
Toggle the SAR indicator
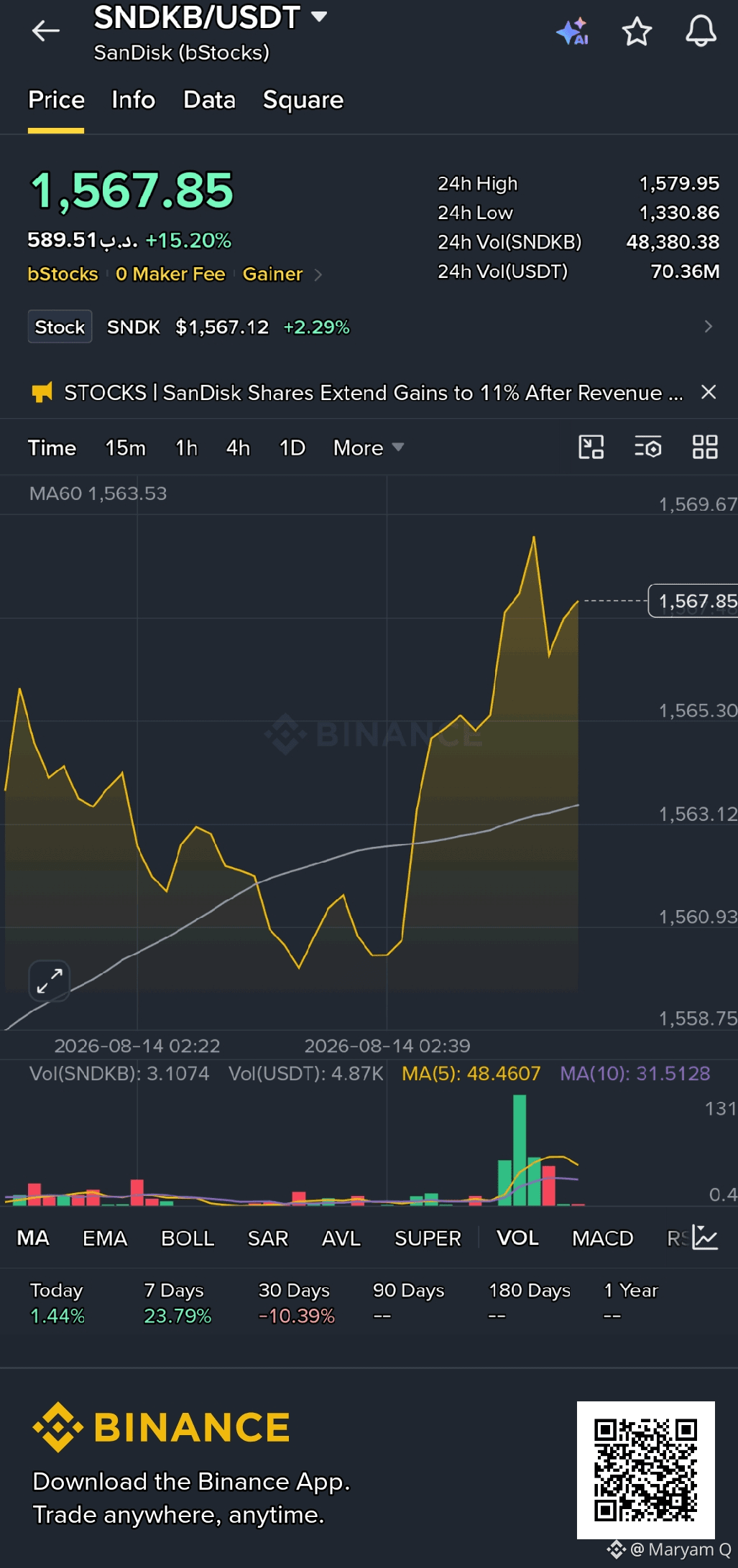tap(268, 1238)
